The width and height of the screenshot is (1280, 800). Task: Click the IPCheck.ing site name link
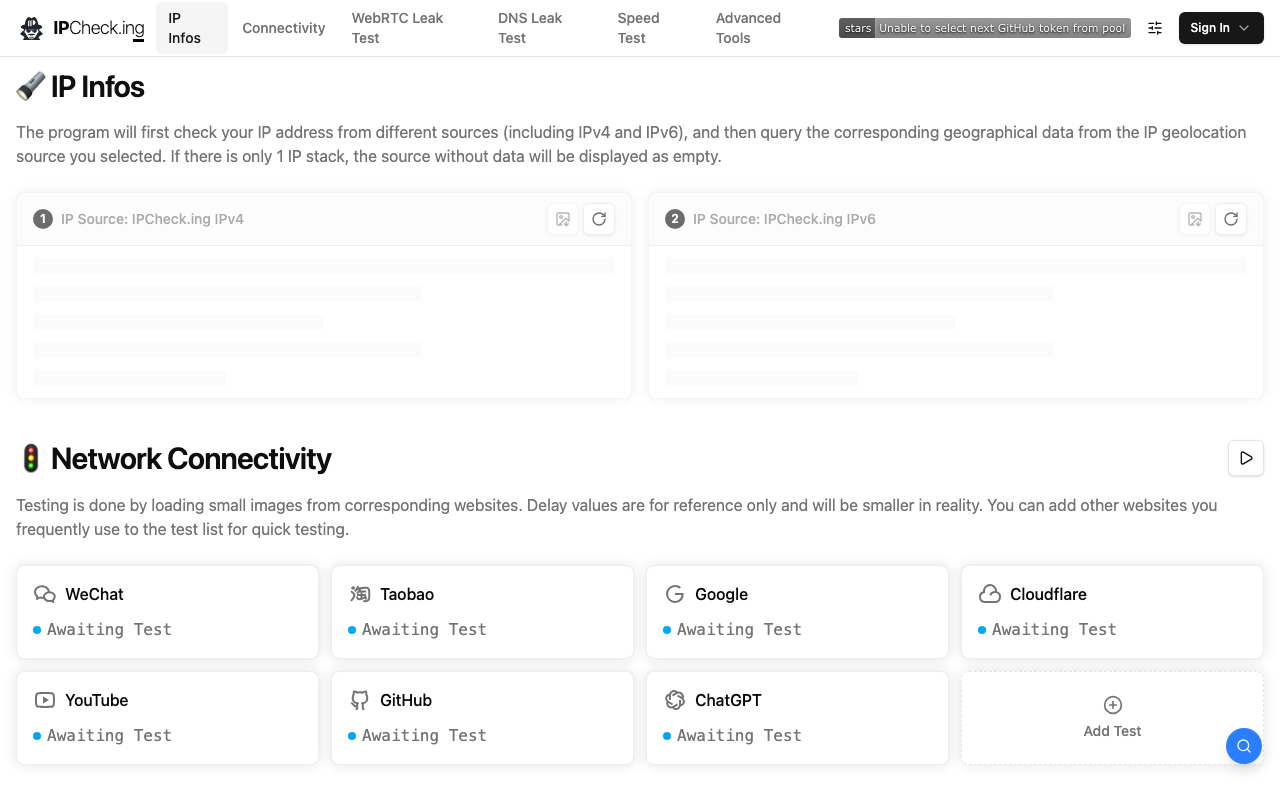point(99,28)
